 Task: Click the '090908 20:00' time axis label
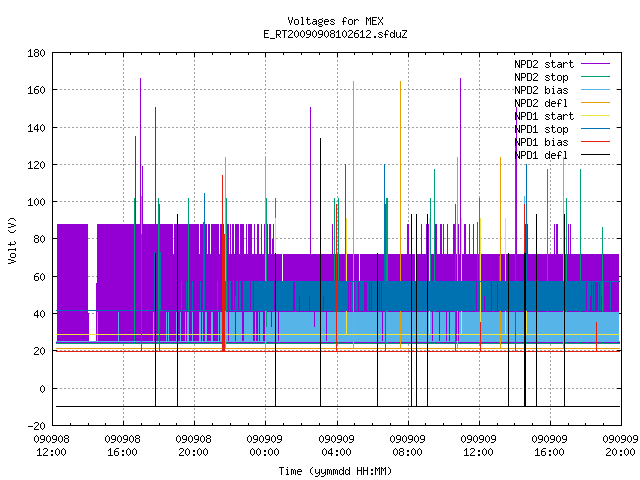(193, 446)
